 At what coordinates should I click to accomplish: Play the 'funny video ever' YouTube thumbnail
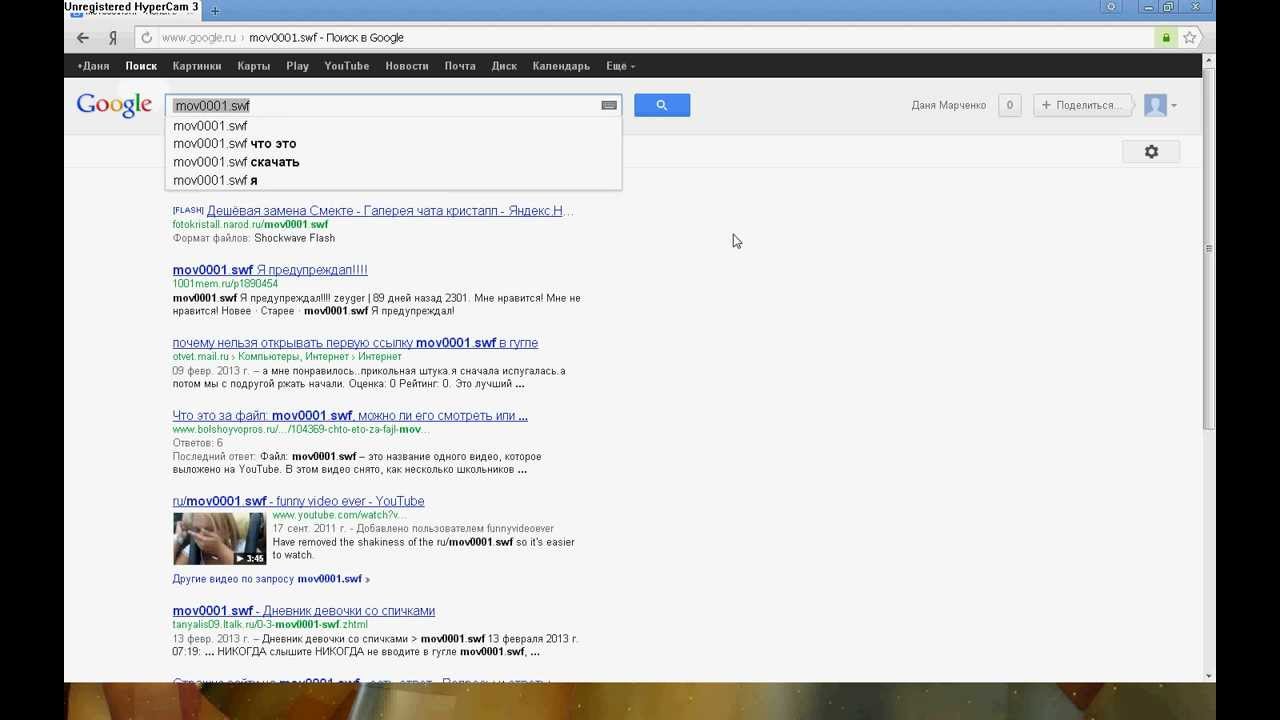[x=219, y=539]
